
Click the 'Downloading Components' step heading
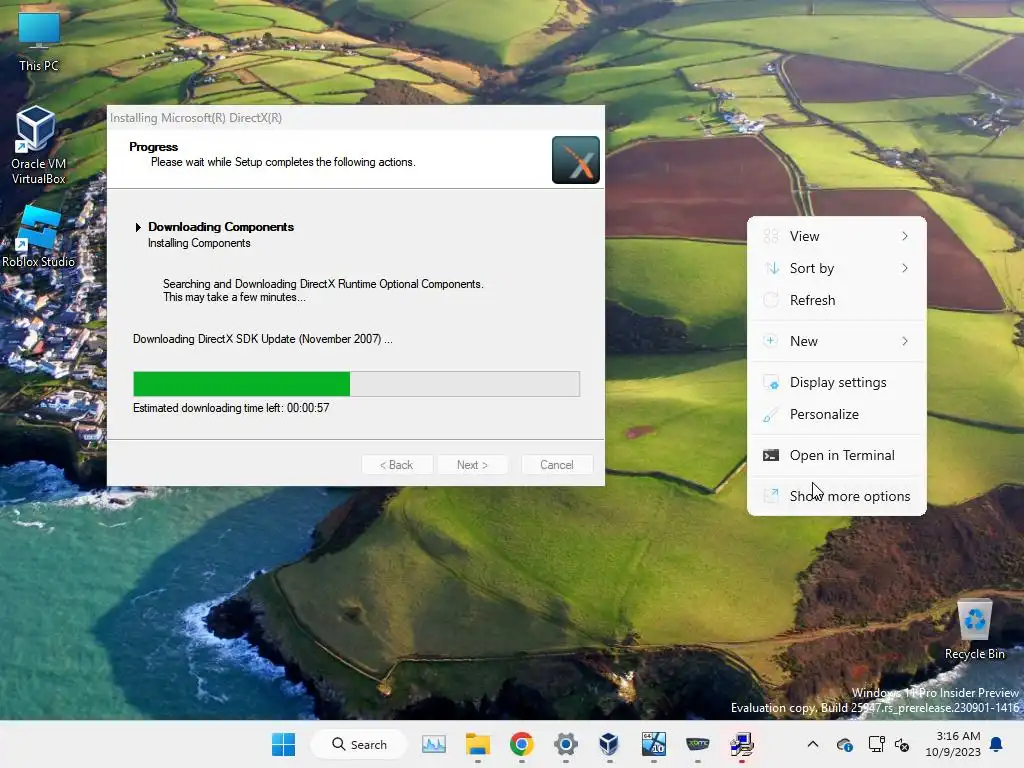point(221,227)
